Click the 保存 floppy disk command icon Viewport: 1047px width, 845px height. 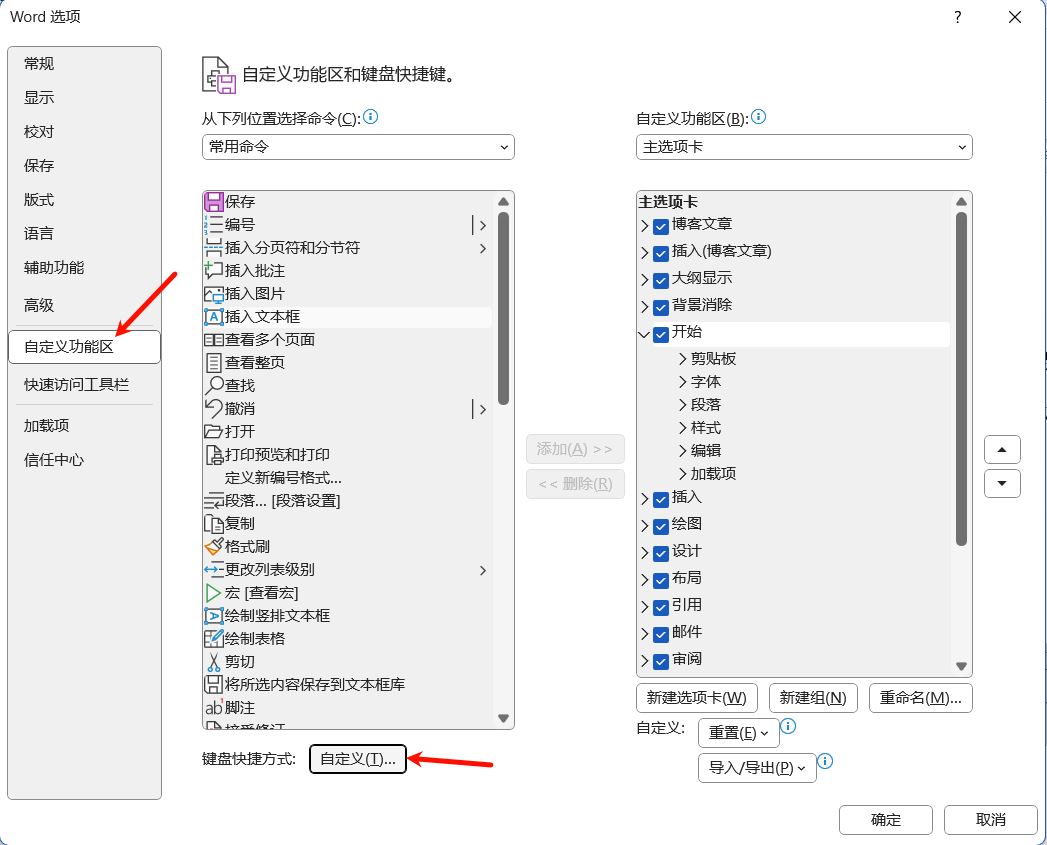coord(213,202)
